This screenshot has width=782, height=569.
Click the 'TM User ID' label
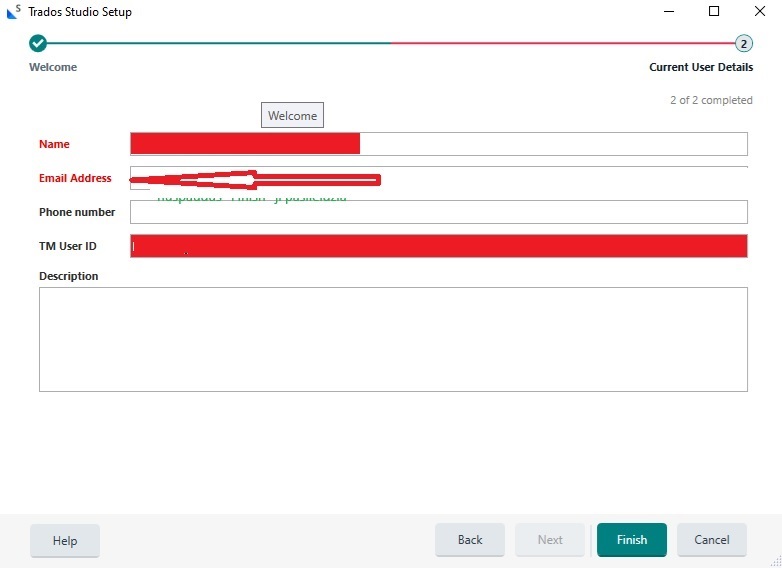67,246
